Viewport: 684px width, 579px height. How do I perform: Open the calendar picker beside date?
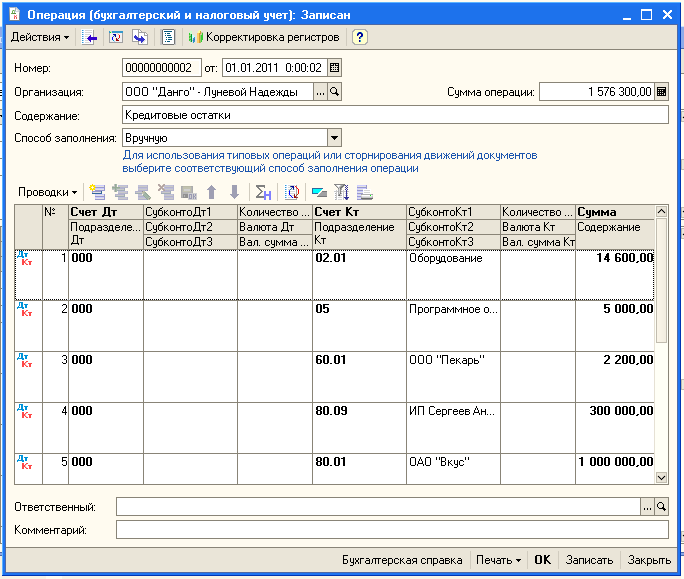click(x=334, y=68)
